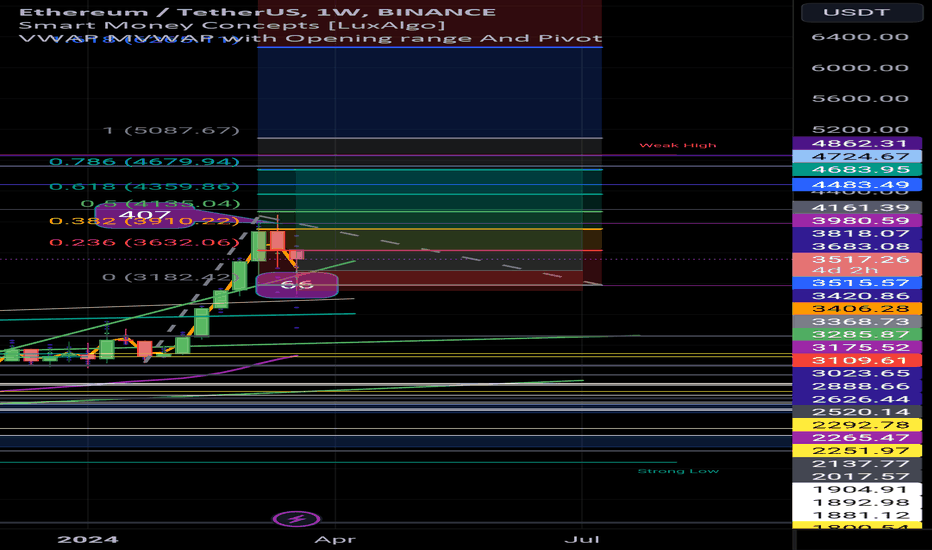Click the 3285.87 green price tag
Screen dimensions: 932x550
click(x=858, y=334)
